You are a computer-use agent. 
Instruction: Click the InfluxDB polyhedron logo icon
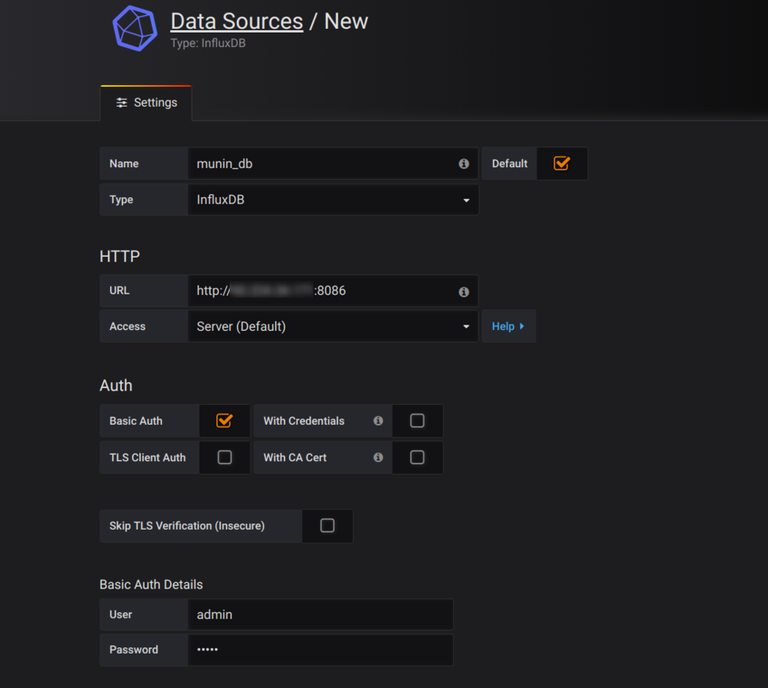135,28
